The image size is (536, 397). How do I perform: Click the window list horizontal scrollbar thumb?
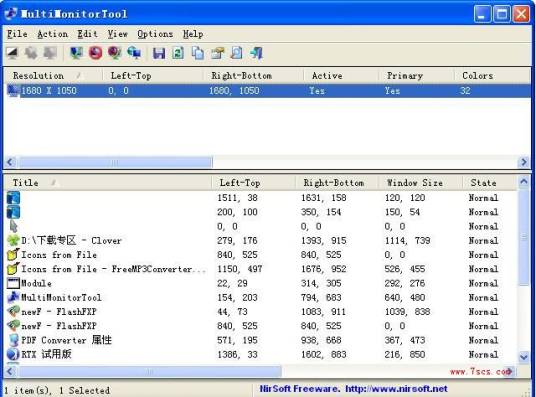(150, 371)
